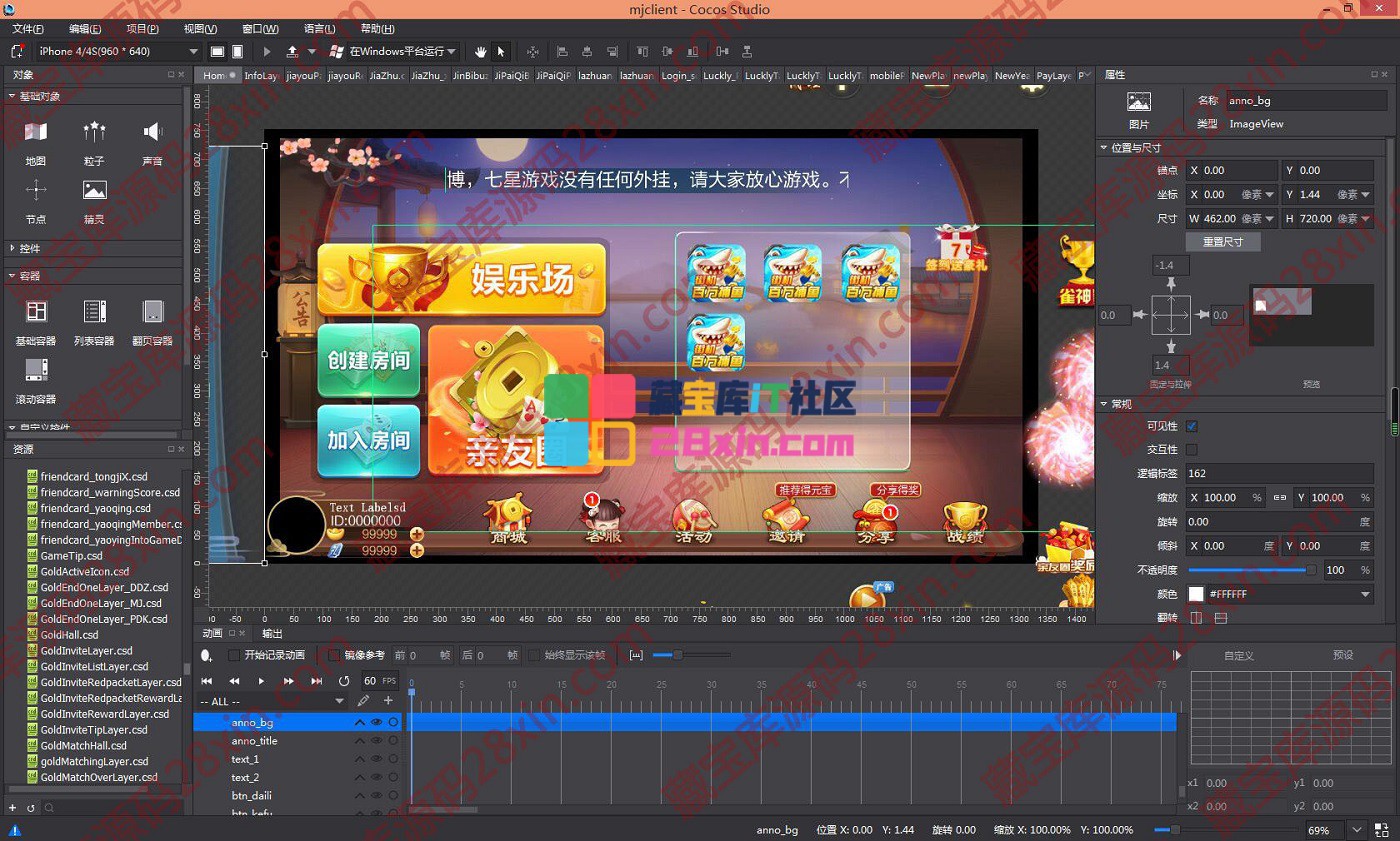Open the 项目 Project menu
This screenshot has height=841, width=1400.
[142, 29]
